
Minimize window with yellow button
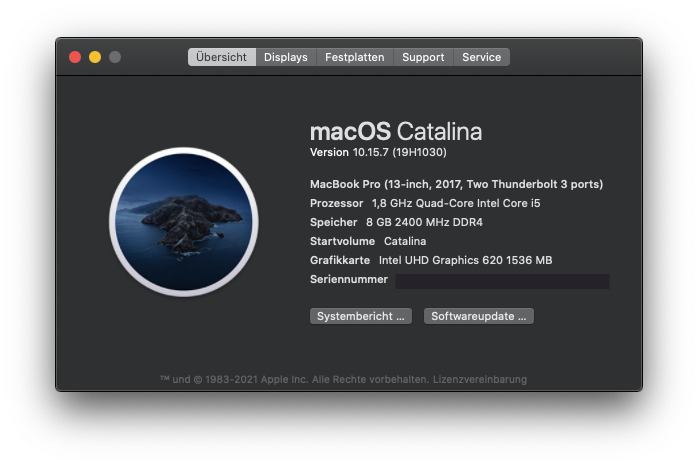[95, 57]
